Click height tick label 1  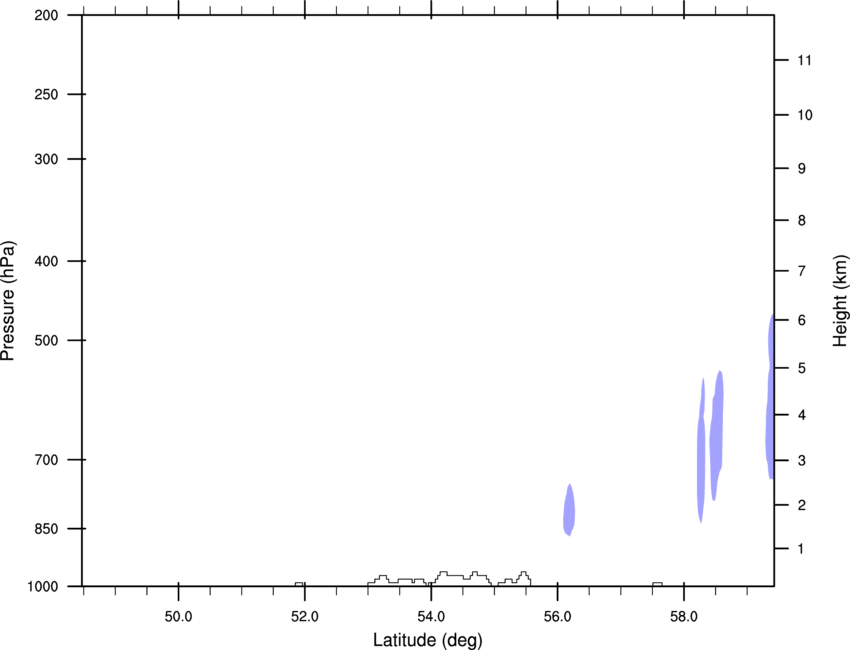(x=802, y=549)
